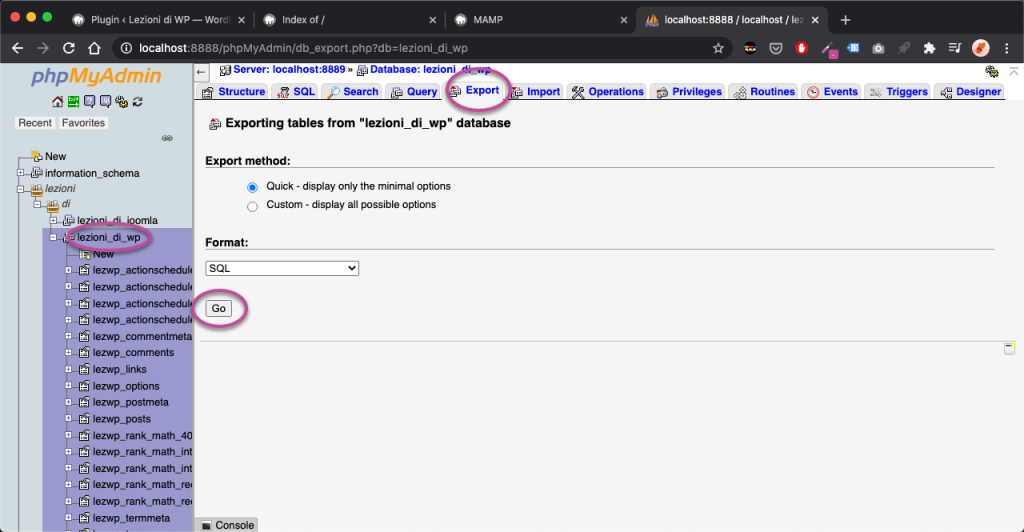This screenshot has height=532, width=1024.
Task: Open the phpMyAdmin Home icon
Action: click(57, 102)
